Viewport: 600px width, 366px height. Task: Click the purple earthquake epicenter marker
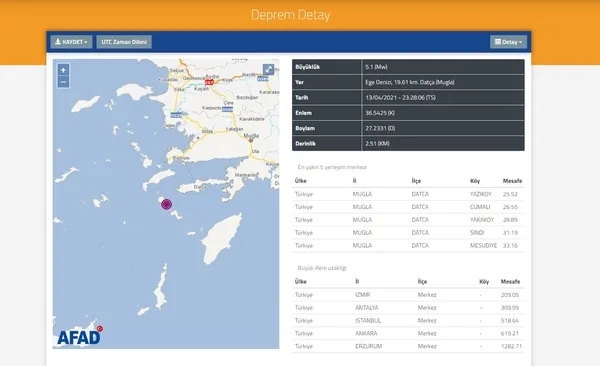click(x=166, y=204)
